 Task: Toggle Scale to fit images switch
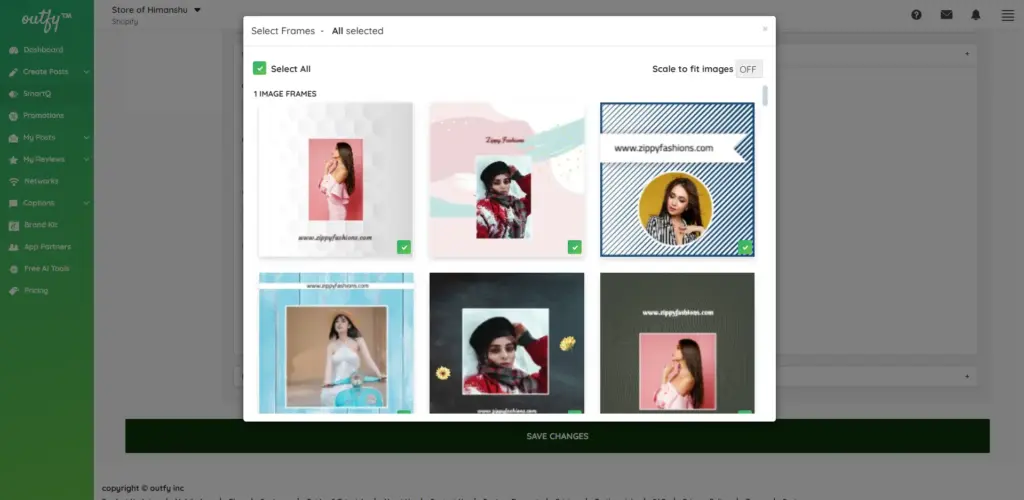(x=748, y=69)
